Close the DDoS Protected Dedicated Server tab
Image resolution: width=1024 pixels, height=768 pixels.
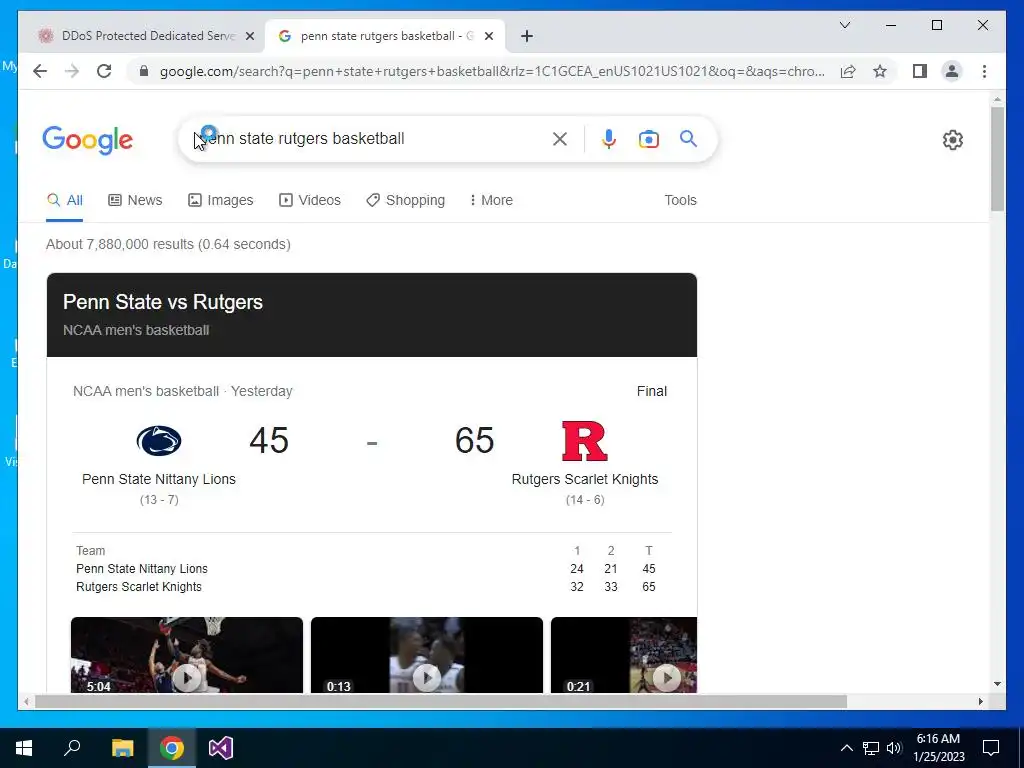(249, 36)
